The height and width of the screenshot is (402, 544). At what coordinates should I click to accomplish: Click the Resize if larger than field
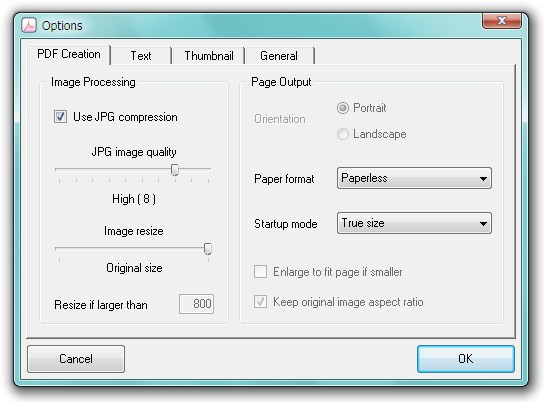click(x=196, y=304)
